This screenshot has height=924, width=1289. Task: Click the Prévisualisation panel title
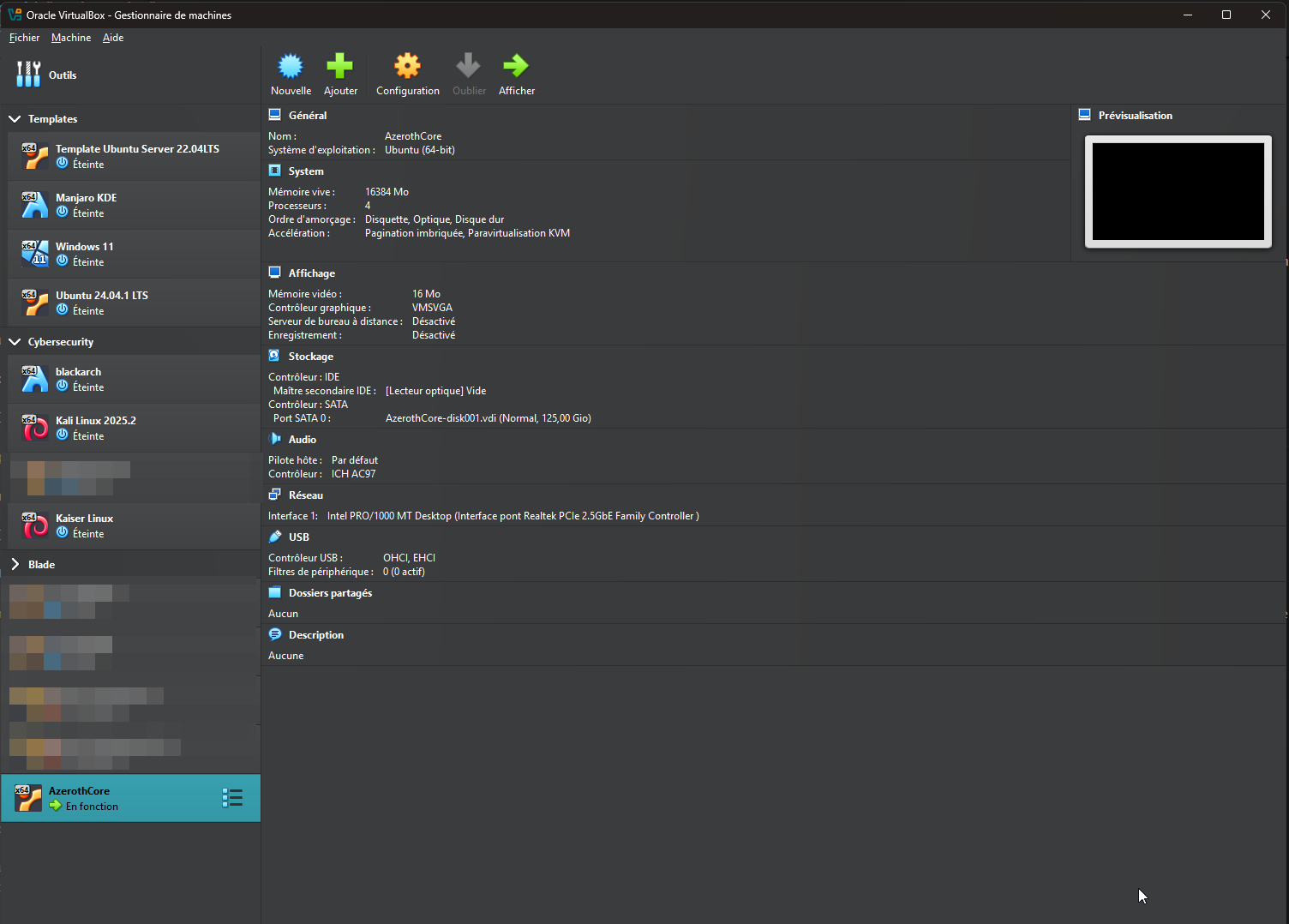[x=1136, y=116]
